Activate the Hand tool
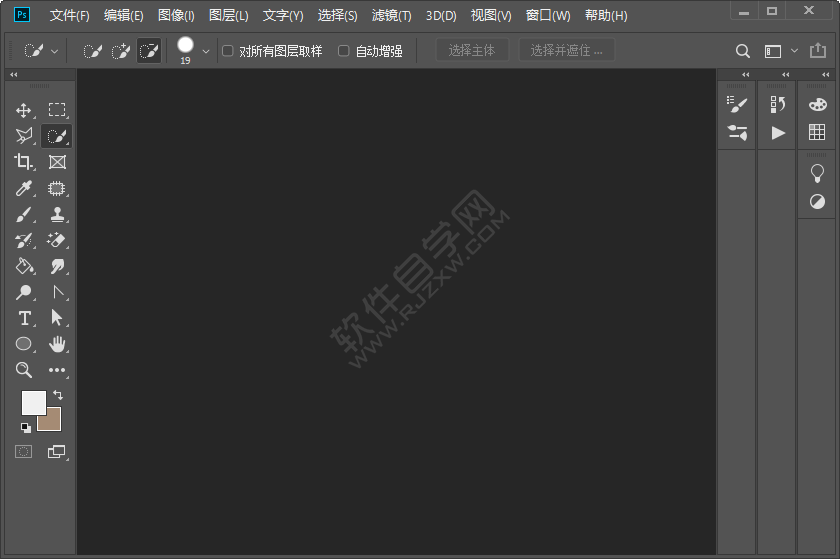 click(57, 344)
